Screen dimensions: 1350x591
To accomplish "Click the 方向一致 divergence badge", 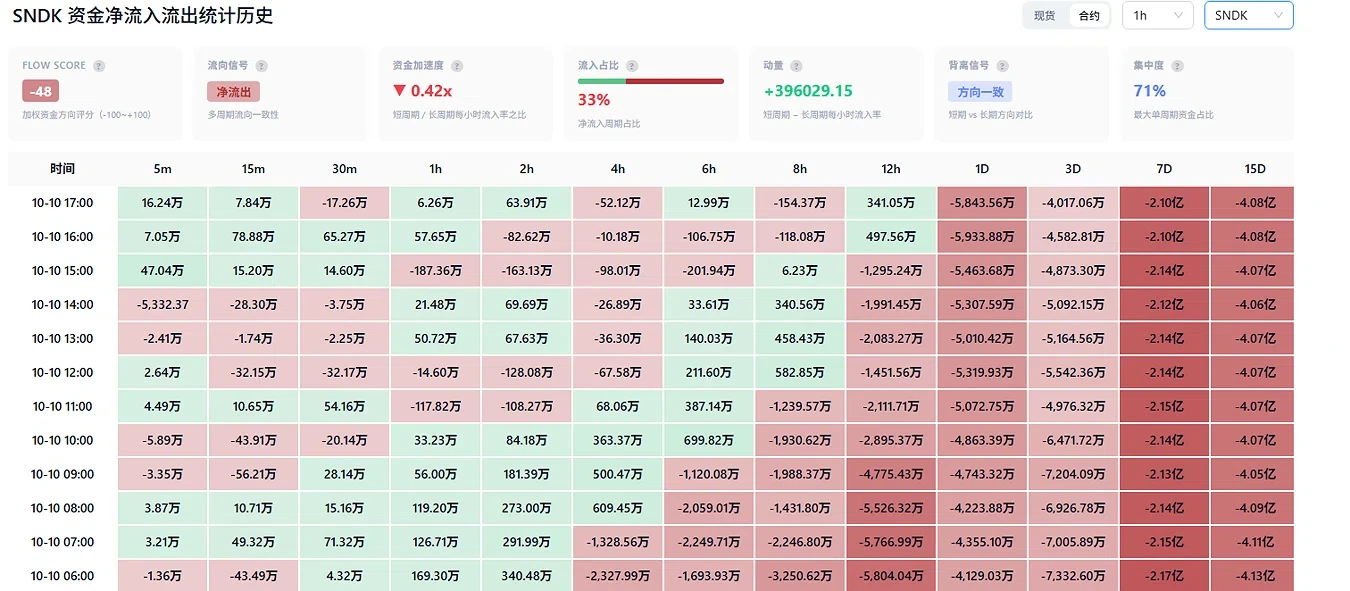I will click(981, 91).
